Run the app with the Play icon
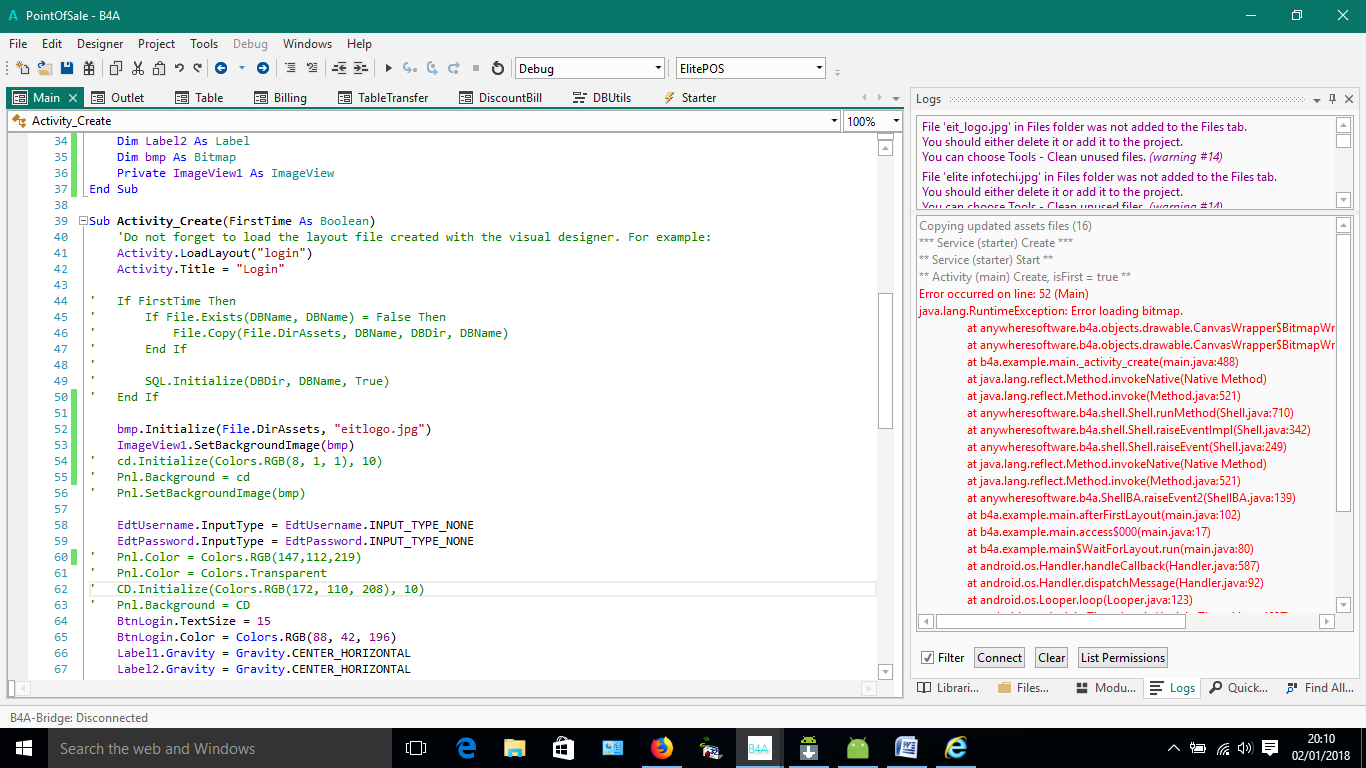 [x=389, y=68]
